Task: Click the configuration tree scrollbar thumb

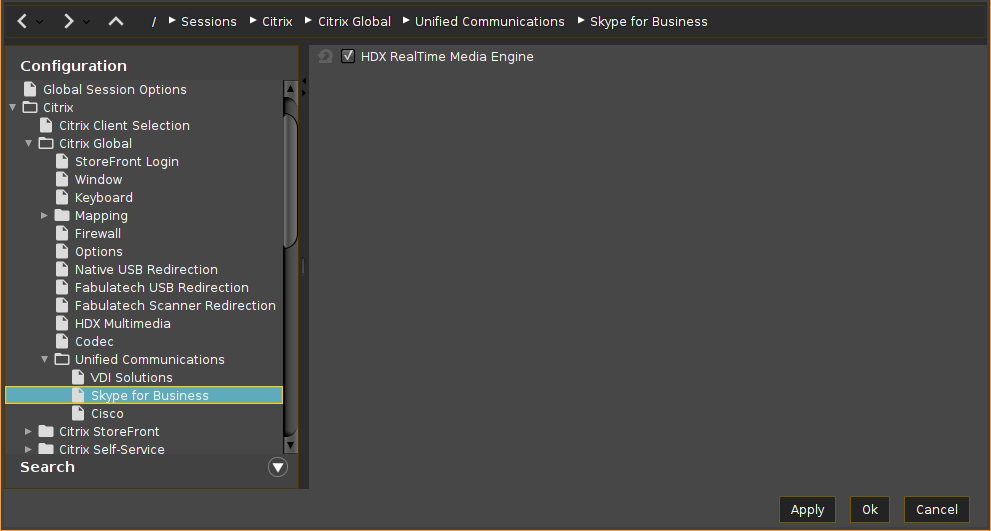Action: click(290, 180)
